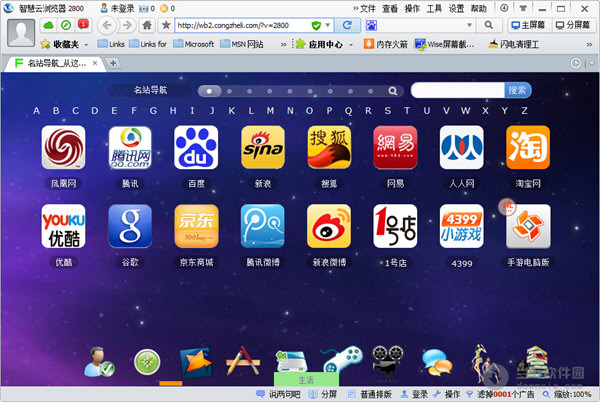This screenshot has height=402, width=600.
Task: Open the 4399 小游戏 tile
Action: tap(461, 226)
